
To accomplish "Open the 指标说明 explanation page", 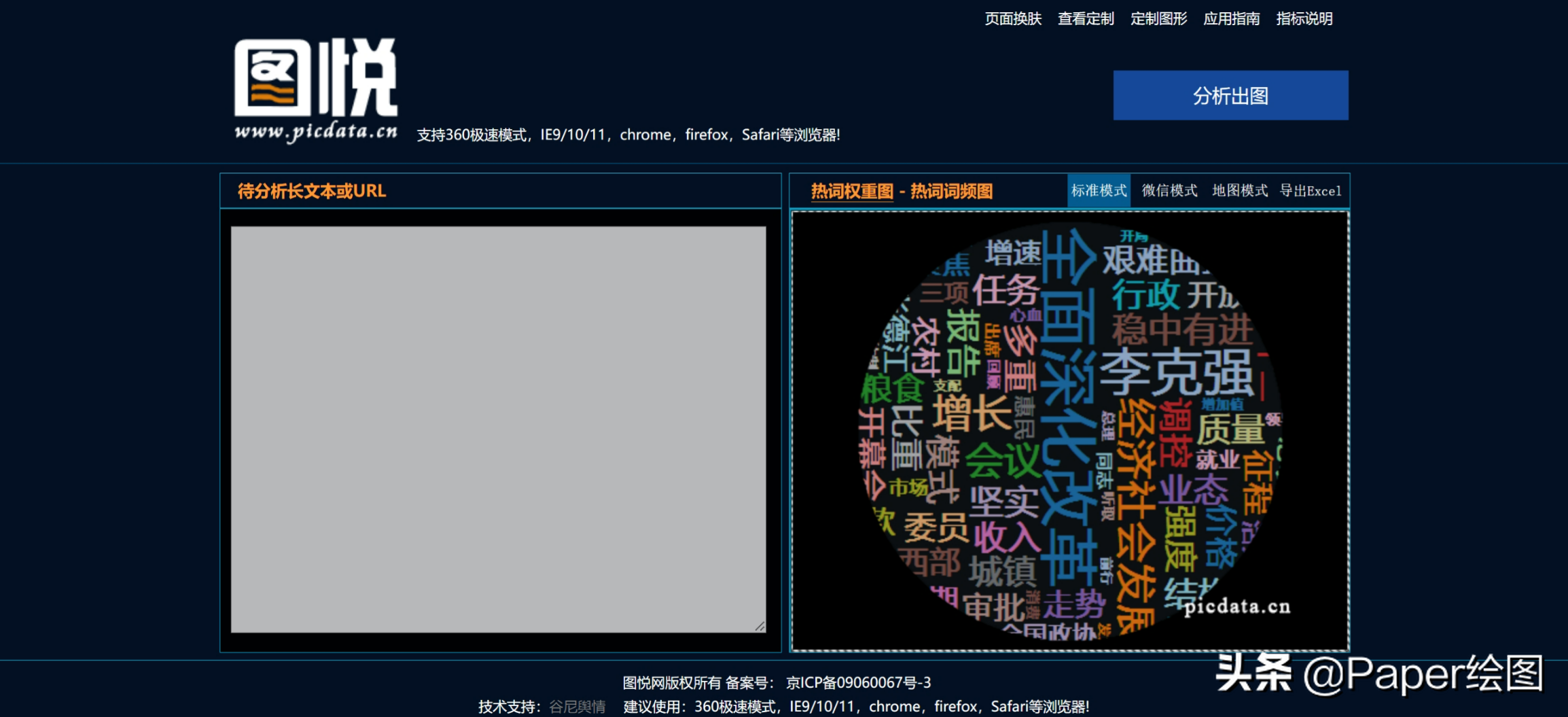I will coord(1304,18).
